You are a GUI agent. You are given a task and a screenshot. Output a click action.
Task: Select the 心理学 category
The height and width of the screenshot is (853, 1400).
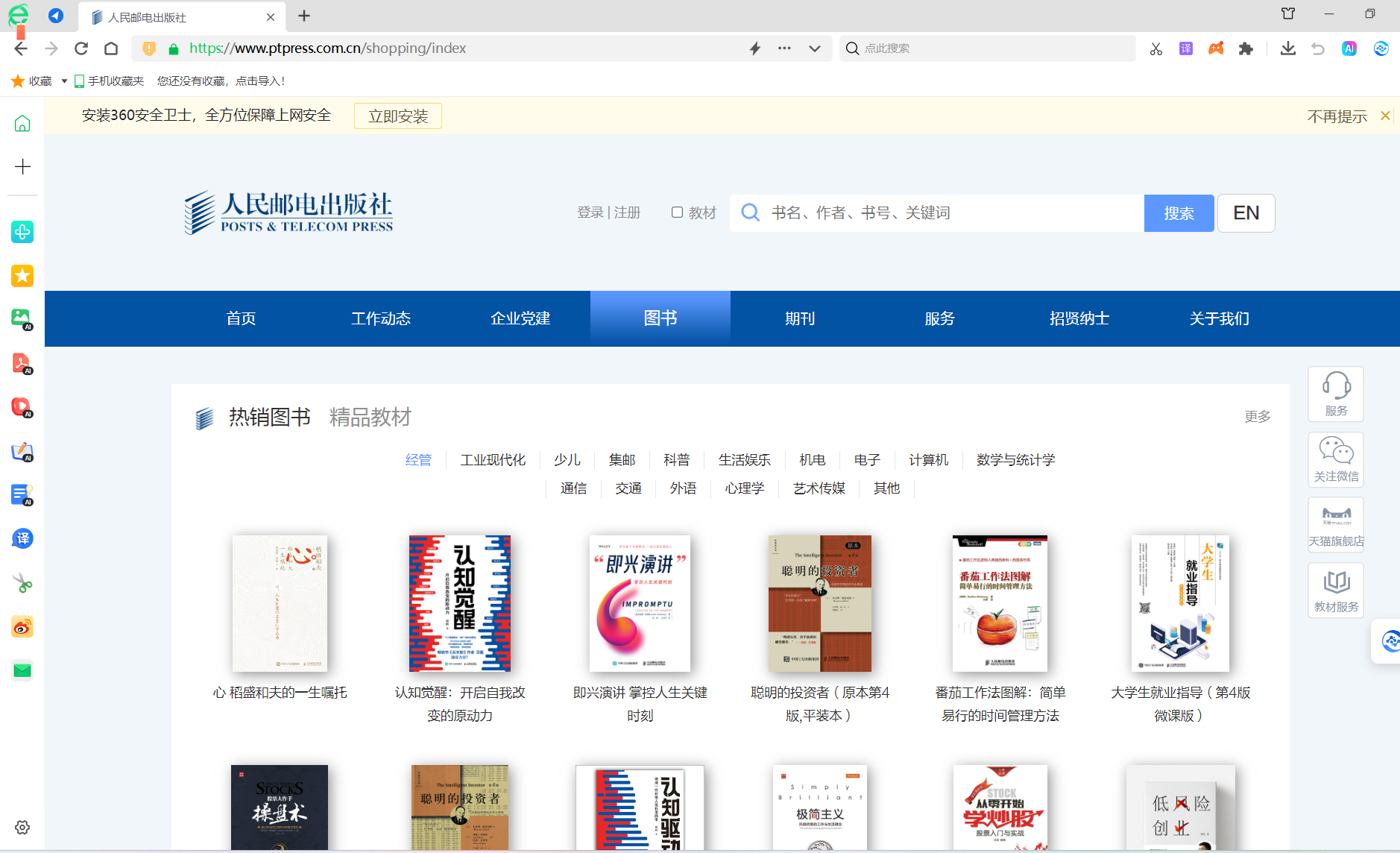click(744, 488)
